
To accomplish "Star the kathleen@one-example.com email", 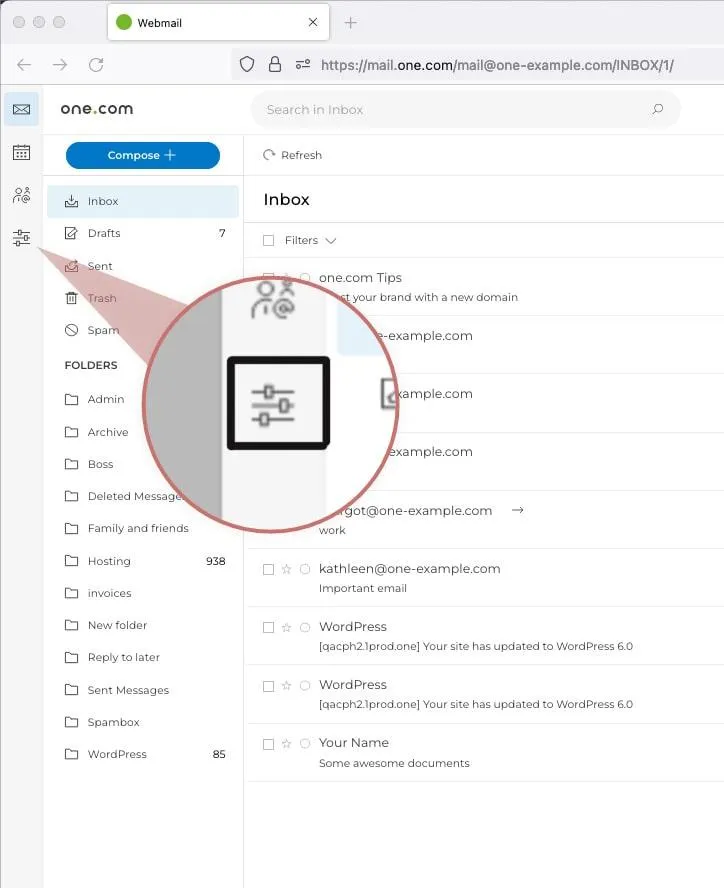I will [286, 569].
